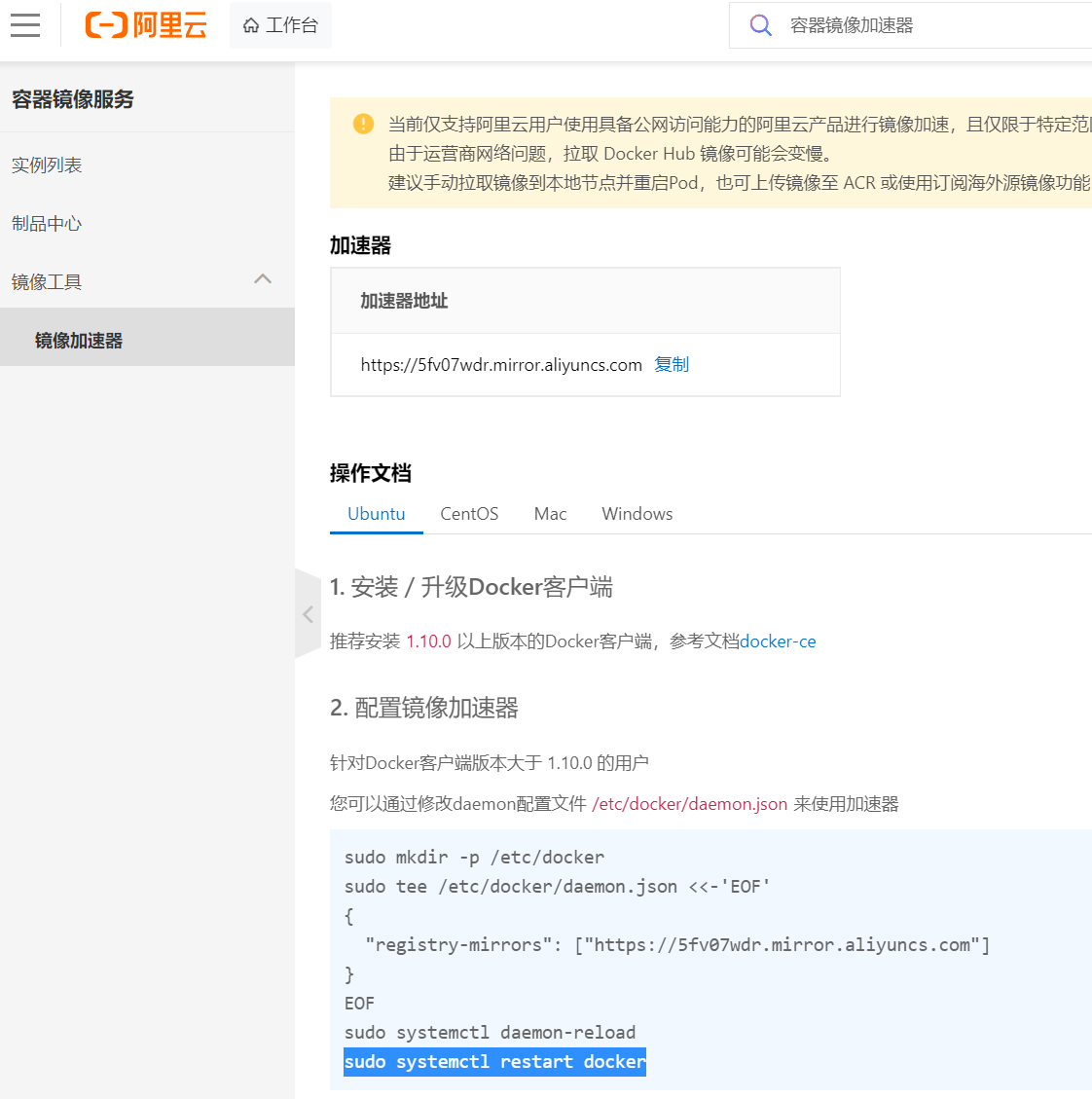The image size is (1092, 1099).
Task: Select 镜像加速器 in the sidebar
Action: click(147, 337)
